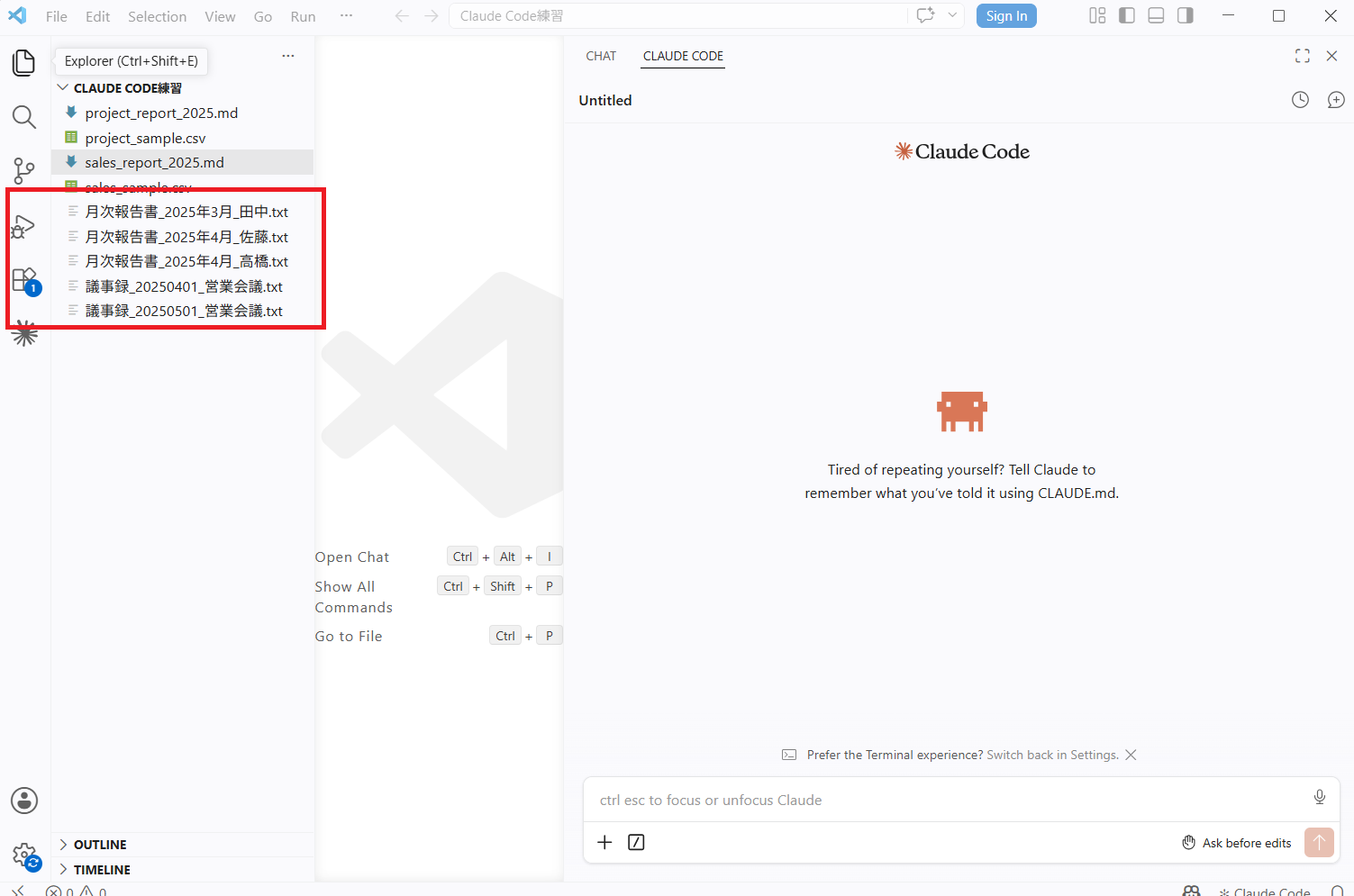
Task: Open the Source Control view icon
Action: tap(24, 170)
